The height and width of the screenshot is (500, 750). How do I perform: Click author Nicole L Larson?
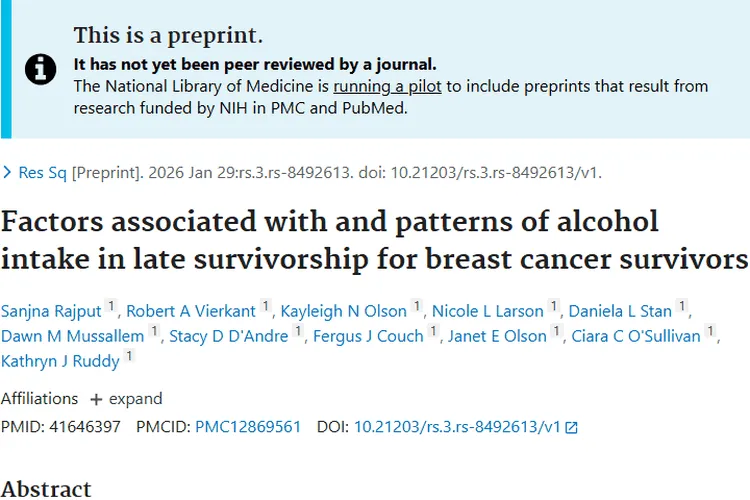click(x=487, y=311)
